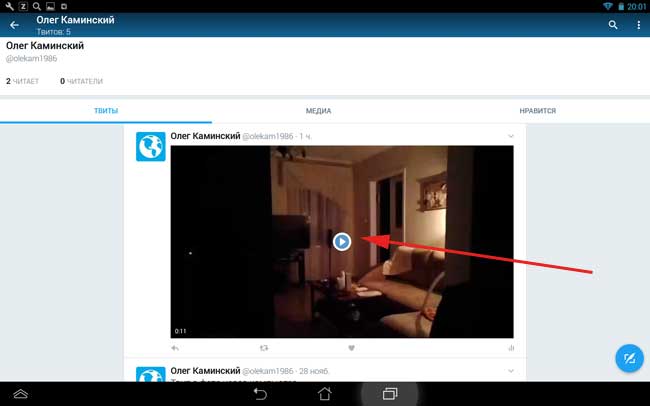Screen dimensions: 650x406
Task: Tap the first tweet's globe avatar
Action: (x=150, y=146)
